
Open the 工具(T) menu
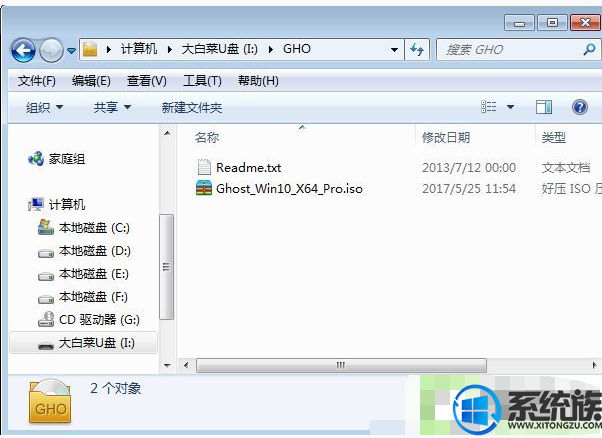coord(202,81)
